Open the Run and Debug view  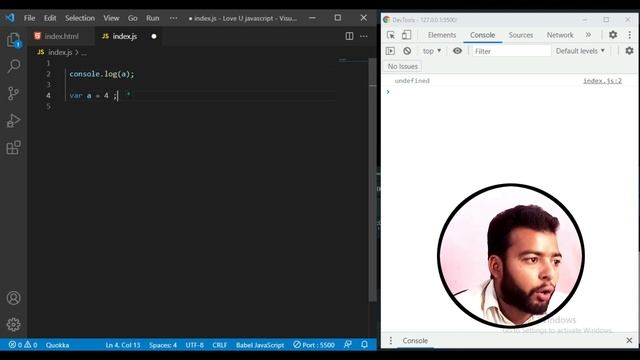(13, 120)
